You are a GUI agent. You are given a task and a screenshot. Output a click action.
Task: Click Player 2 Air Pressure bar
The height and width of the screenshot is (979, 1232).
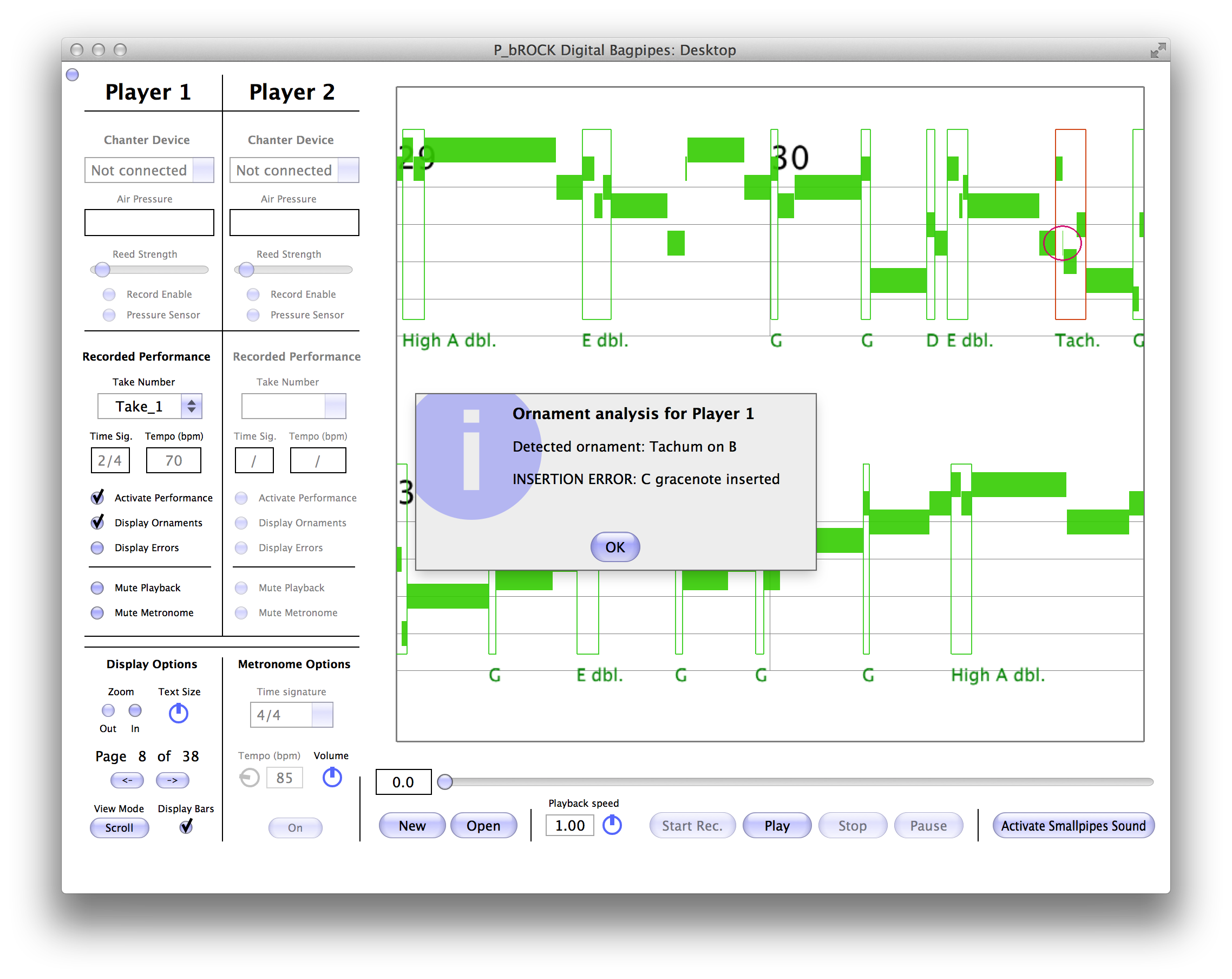tap(294, 223)
